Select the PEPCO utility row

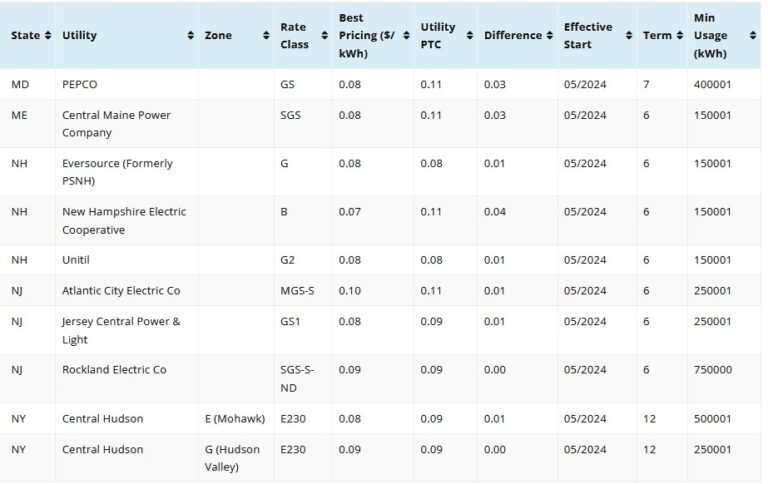click(x=80, y=84)
